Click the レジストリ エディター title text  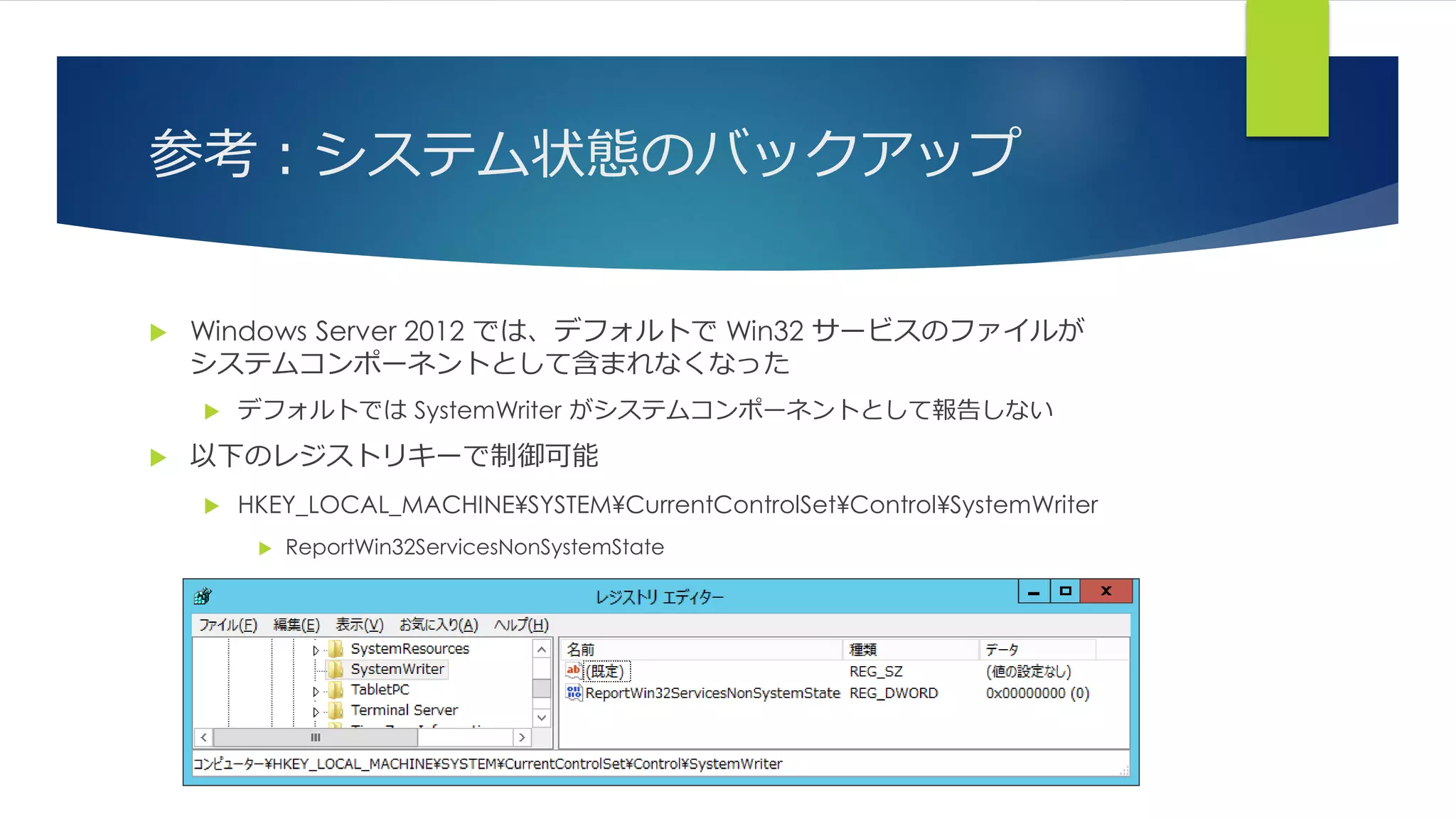click(659, 597)
